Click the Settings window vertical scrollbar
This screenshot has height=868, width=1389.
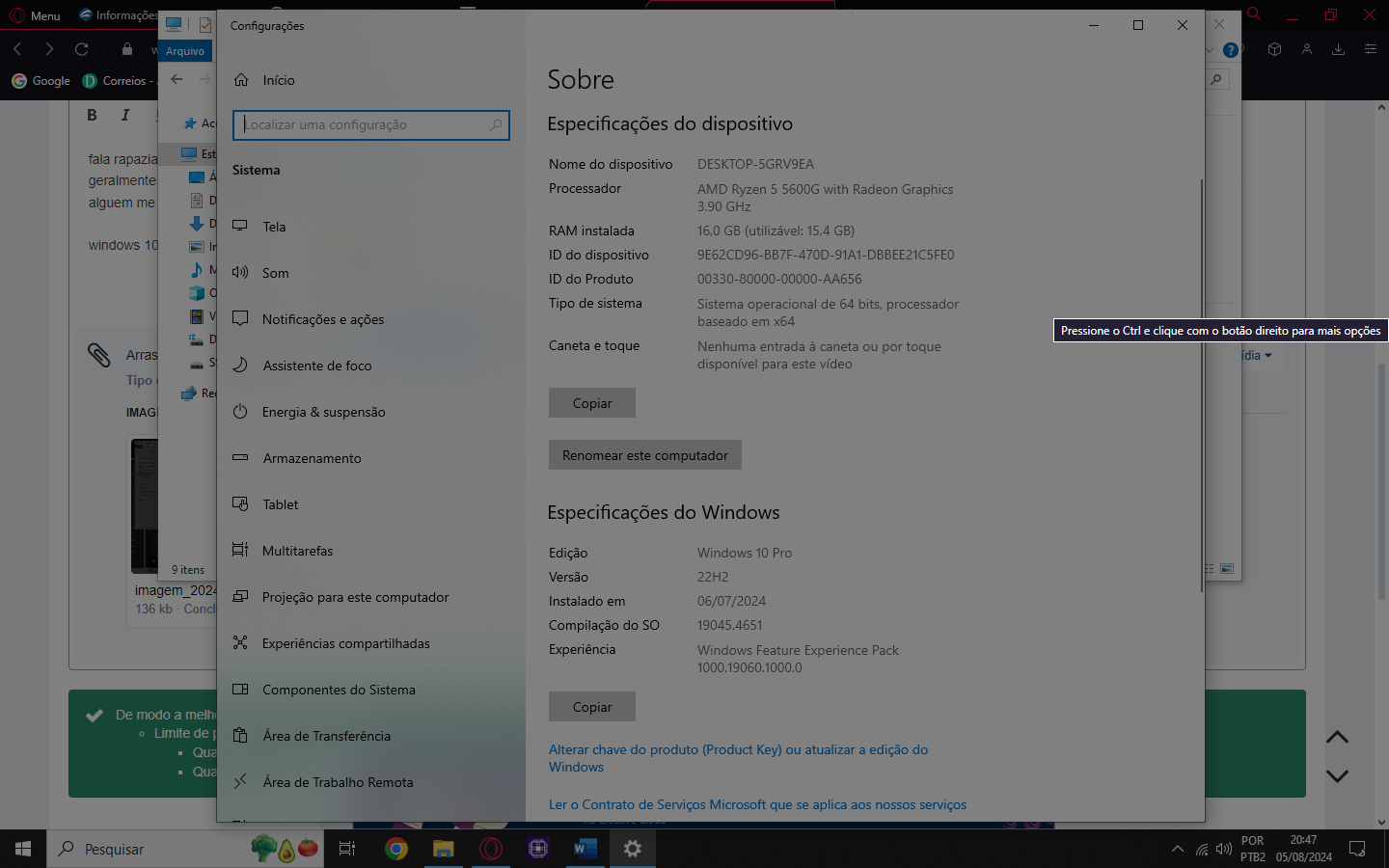pyautogui.click(x=1201, y=386)
